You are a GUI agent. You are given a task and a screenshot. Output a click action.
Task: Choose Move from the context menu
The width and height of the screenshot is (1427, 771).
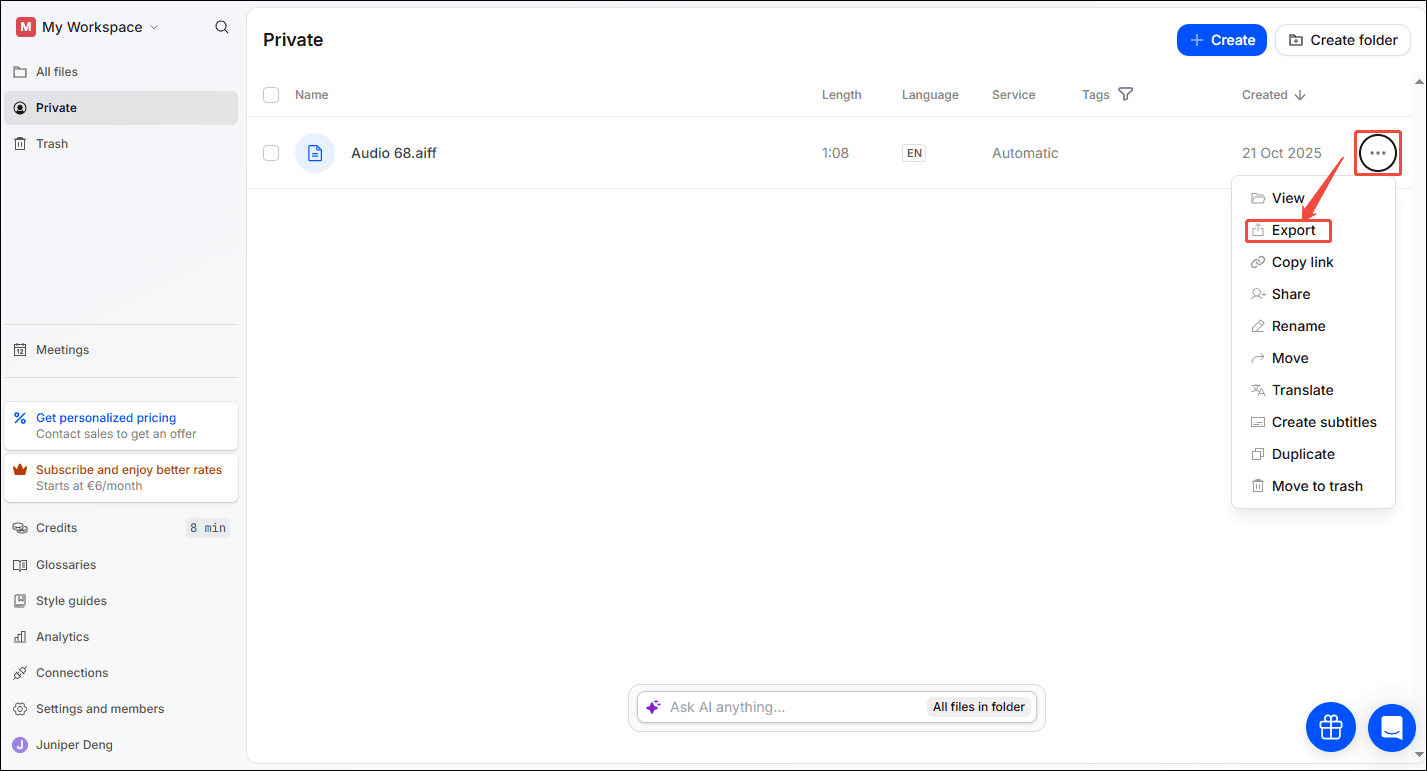(1313, 358)
